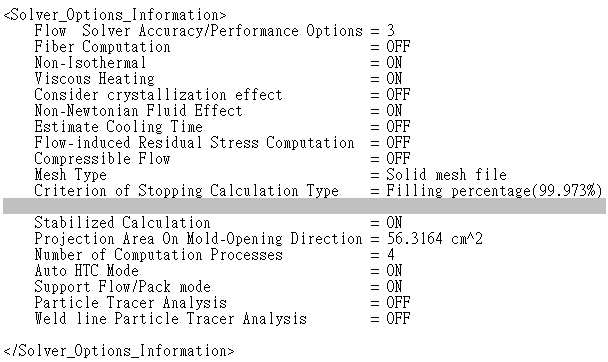Click the Particle Tracer Analysis OFF value
This screenshot has height=362, width=608.
coord(398,303)
